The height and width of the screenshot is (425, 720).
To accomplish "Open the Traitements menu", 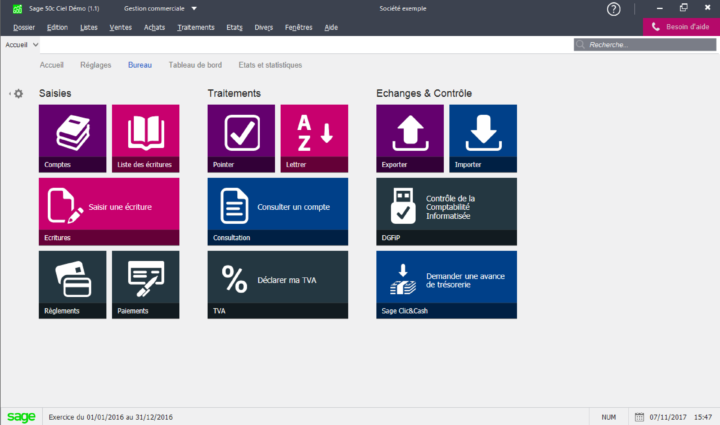I will click(x=196, y=28).
